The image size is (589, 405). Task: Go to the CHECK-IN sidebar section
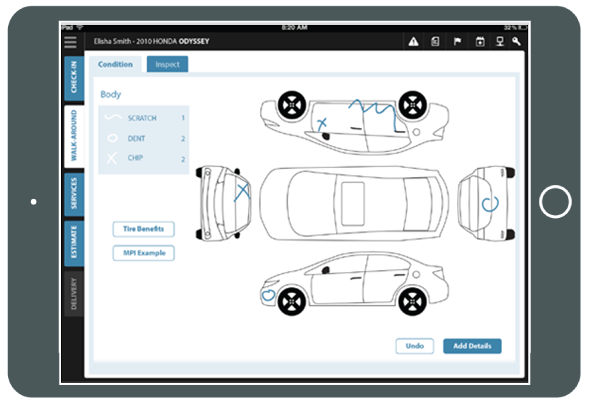[x=74, y=79]
